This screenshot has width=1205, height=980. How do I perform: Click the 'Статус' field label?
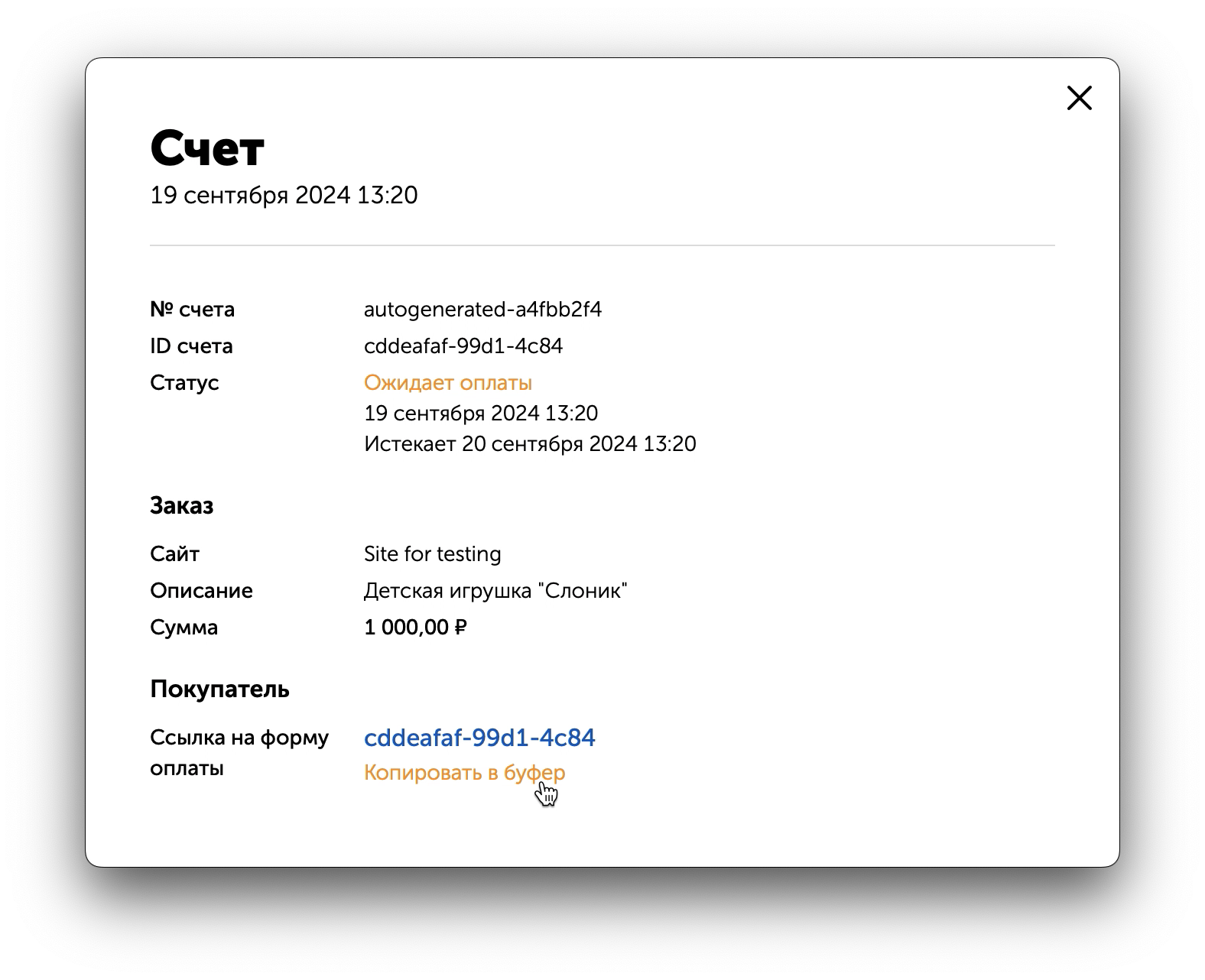[x=184, y=383]
